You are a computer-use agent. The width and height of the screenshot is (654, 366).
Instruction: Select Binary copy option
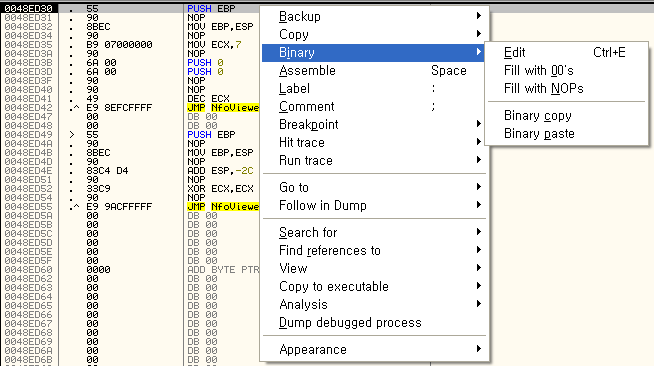(566, 115)
